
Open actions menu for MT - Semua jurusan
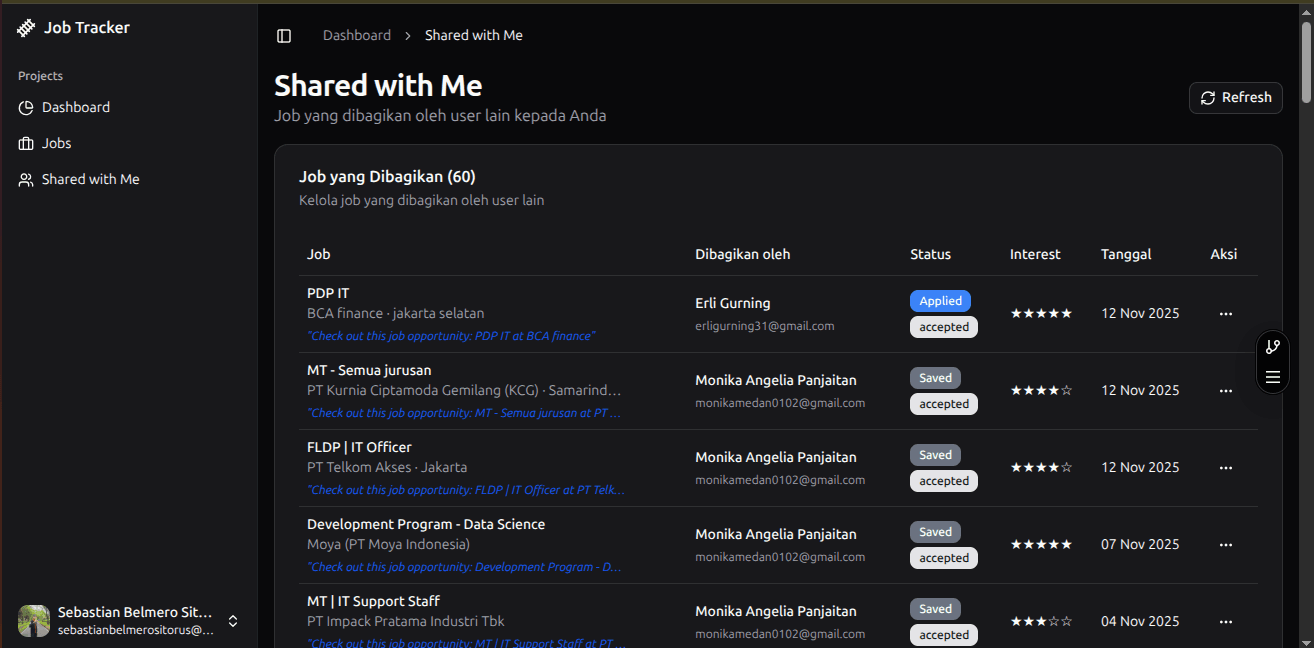click(1226, 391)
